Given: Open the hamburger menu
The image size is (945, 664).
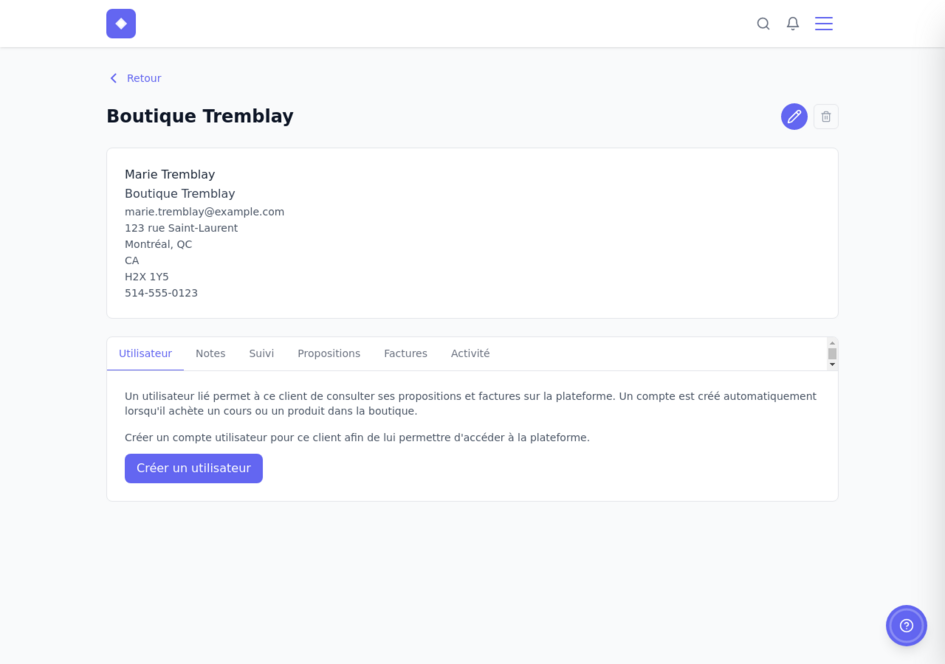Looking at the screenshot, I should (x=824, y=23).
